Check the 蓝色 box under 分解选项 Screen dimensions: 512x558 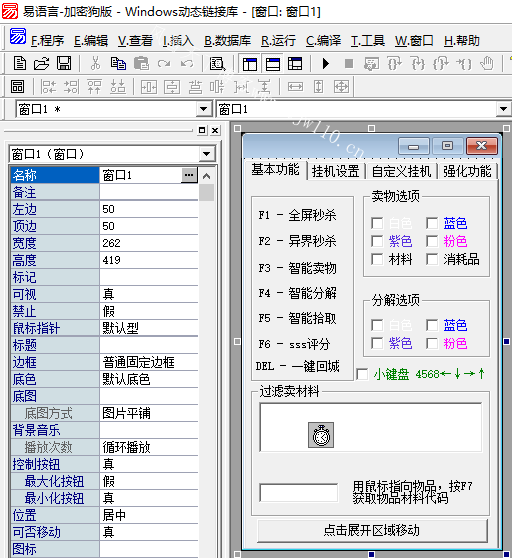click(x=432, y=325)
